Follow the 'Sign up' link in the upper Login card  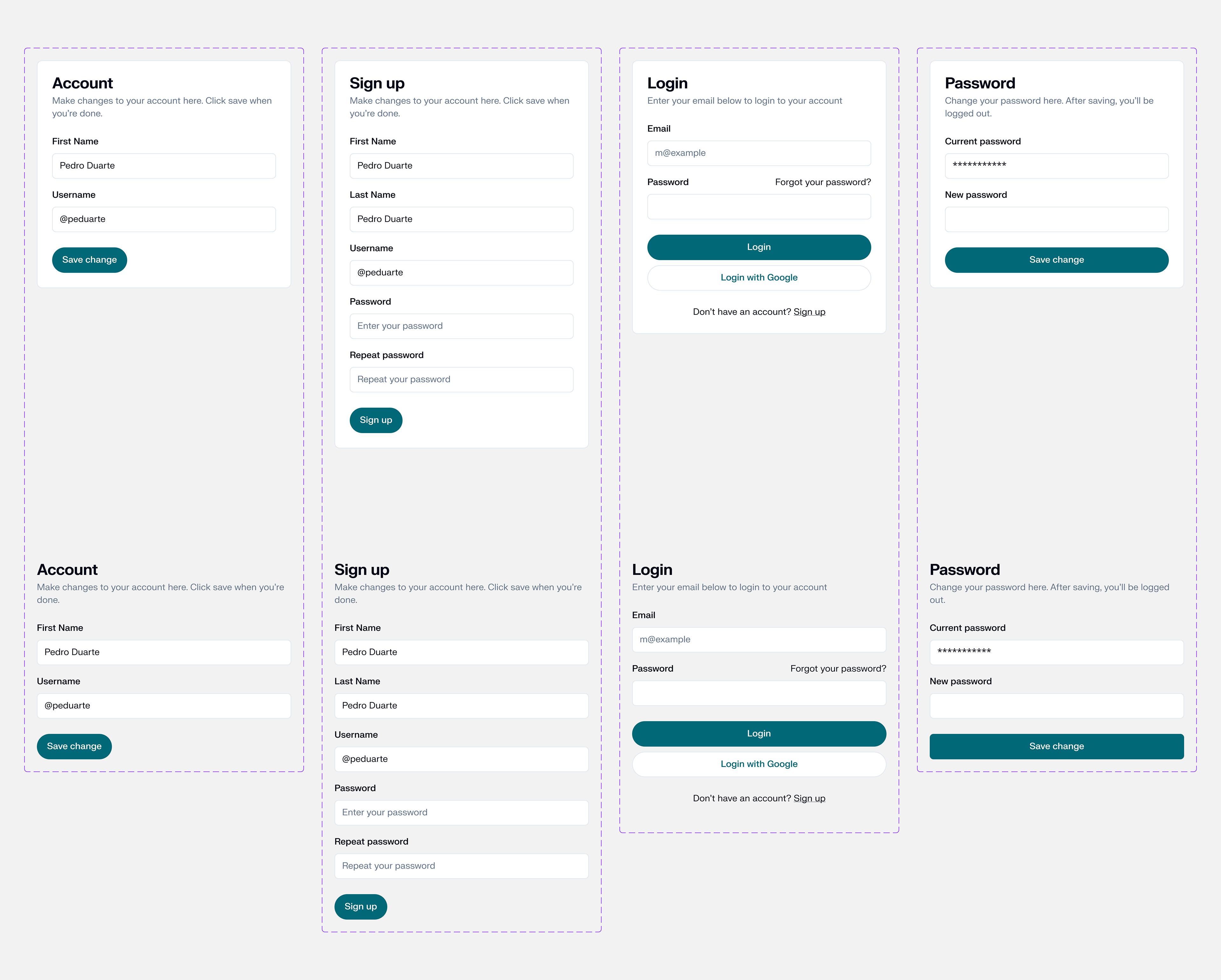coord(809,312)
